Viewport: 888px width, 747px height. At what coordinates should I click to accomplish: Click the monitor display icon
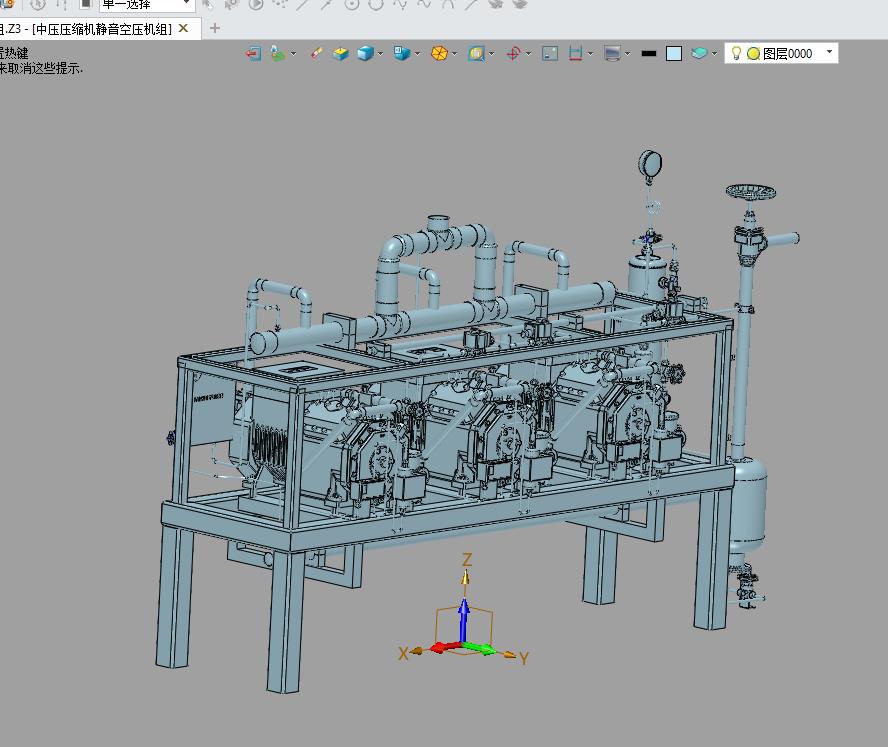613,54
